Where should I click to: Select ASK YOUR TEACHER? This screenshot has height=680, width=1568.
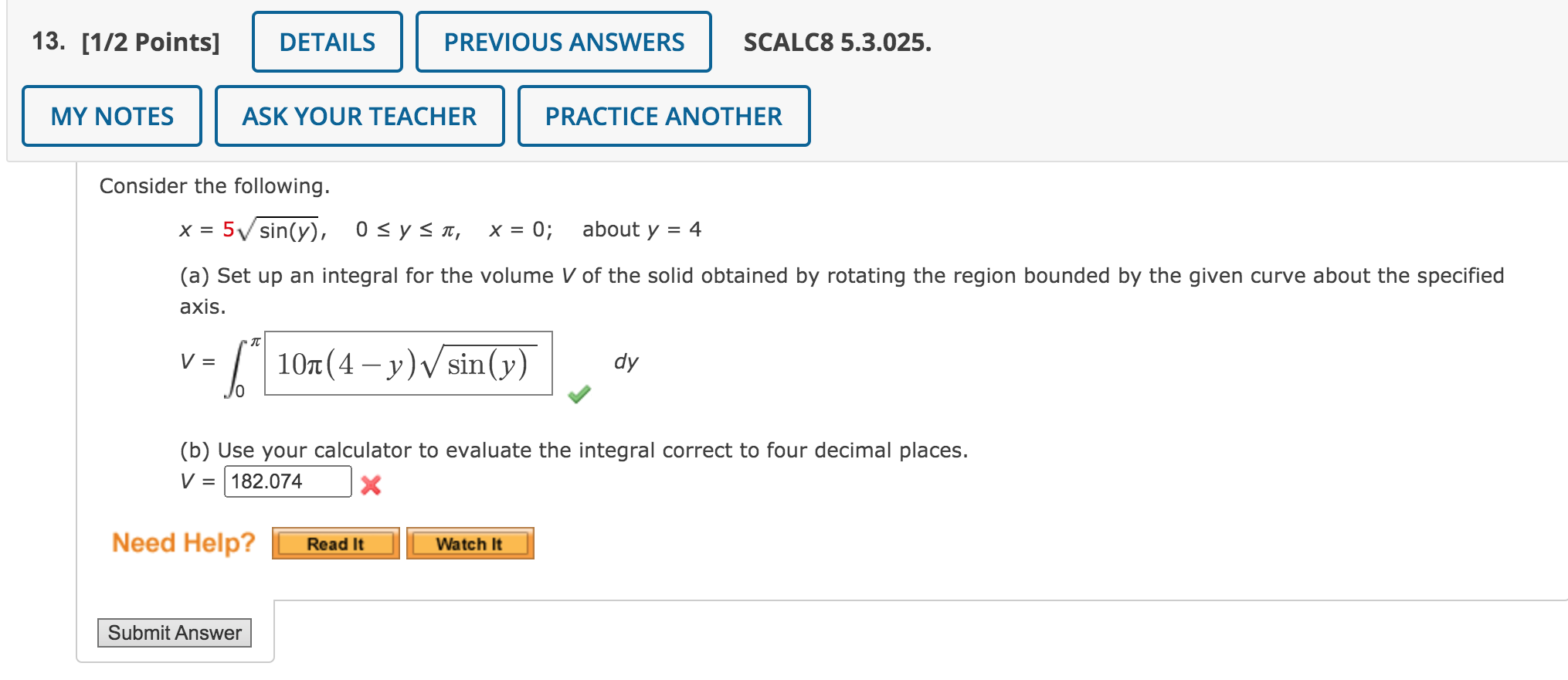point(358,116)
